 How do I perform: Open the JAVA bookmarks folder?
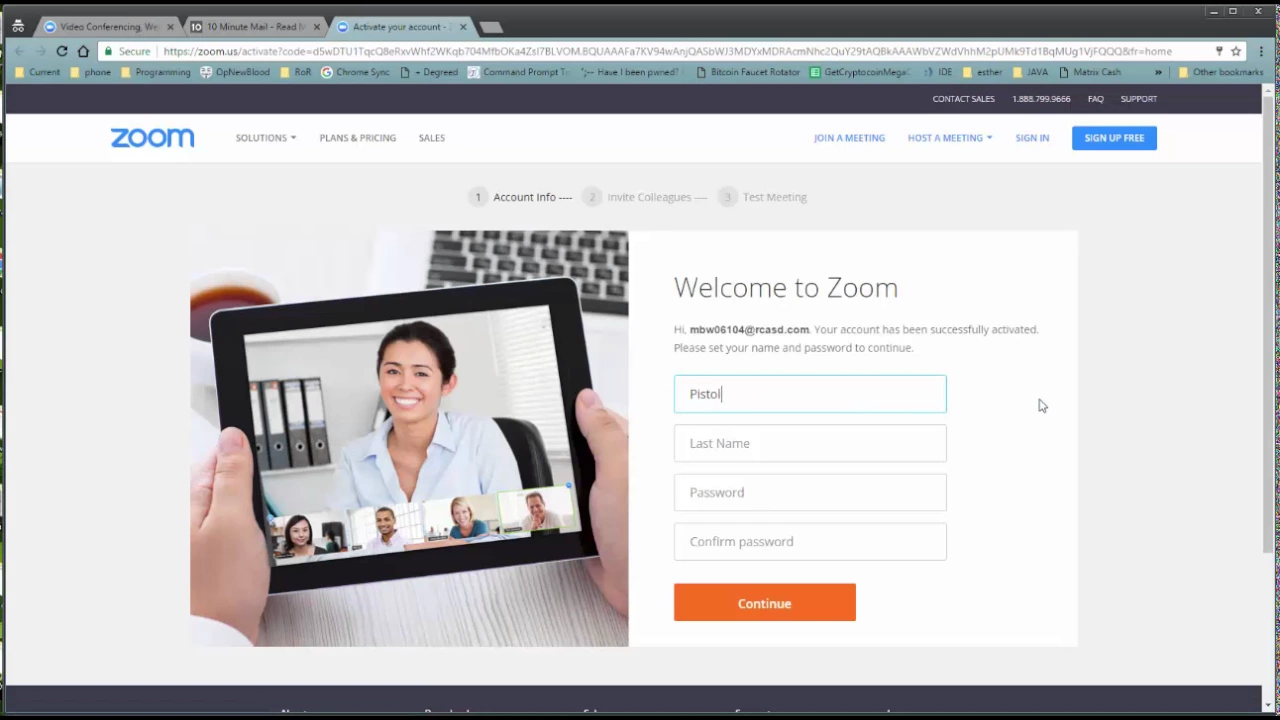pos(1030,72)
